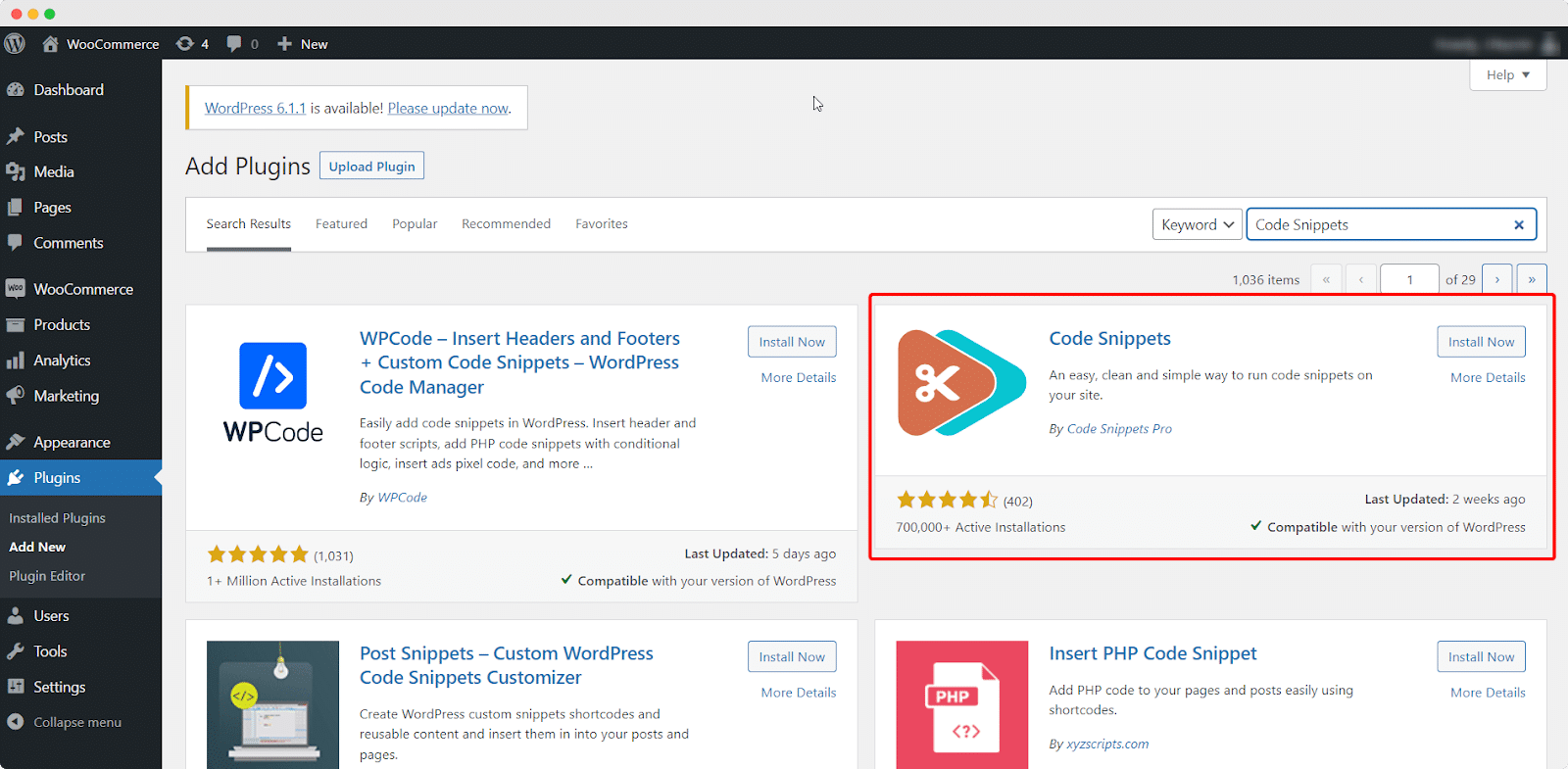The height and width of the screenshot is (769, 1568).
Task: Open the Post Snippets plugin title link
Action: (x=506, y=665)
